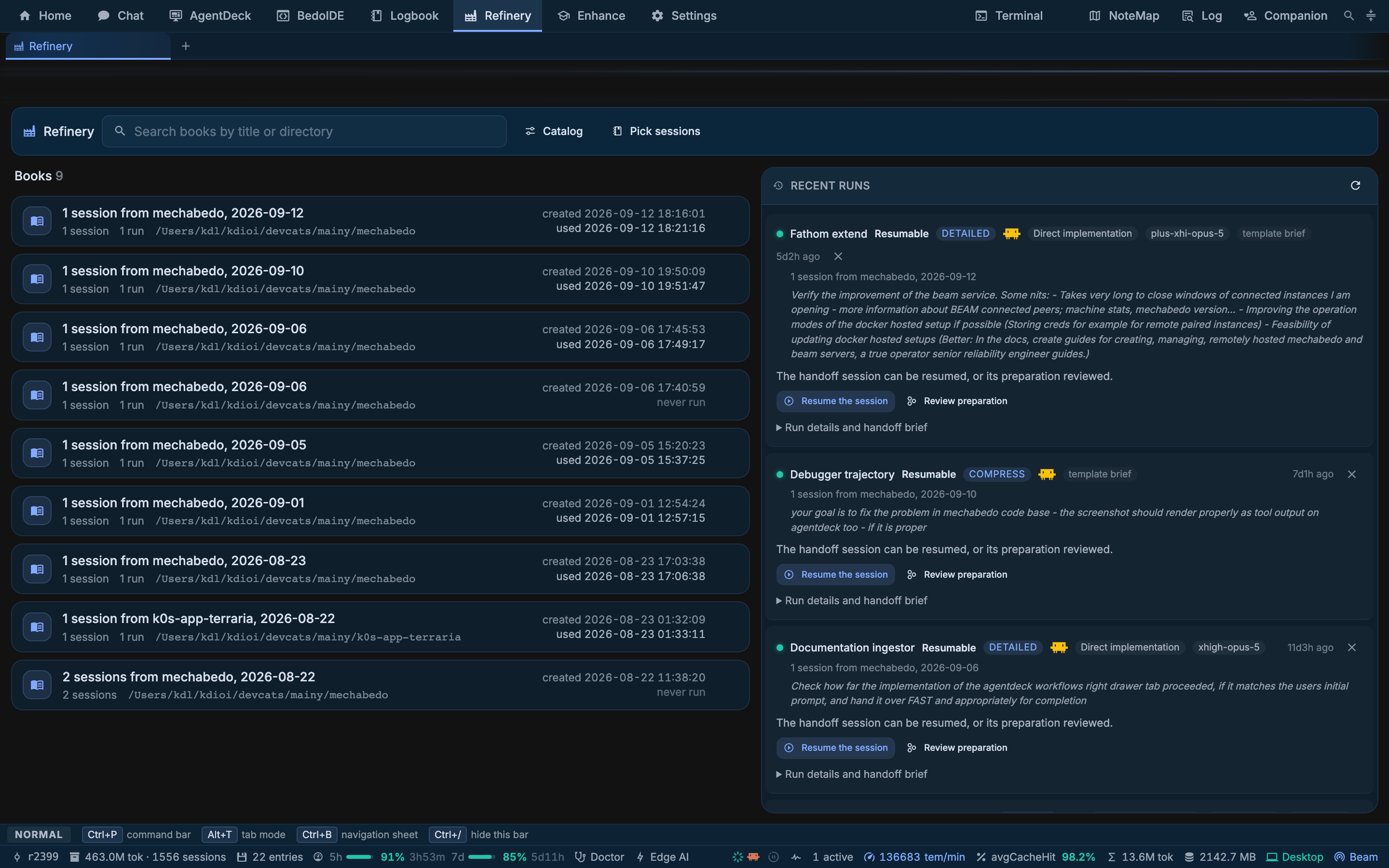Click the DETAILED badge on Documentation ingestor
The width and height of the screenshot is (1389, 868).
click(1012, 648)
